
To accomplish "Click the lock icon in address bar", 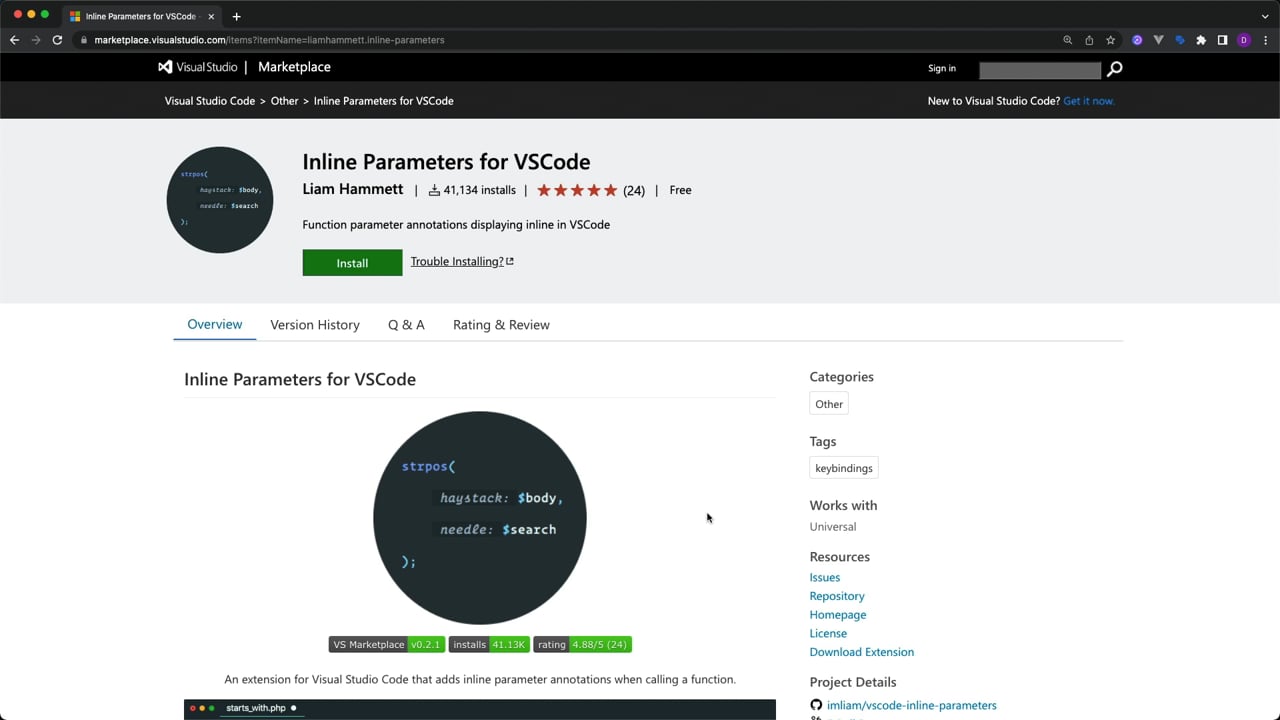I will [85, 40].
